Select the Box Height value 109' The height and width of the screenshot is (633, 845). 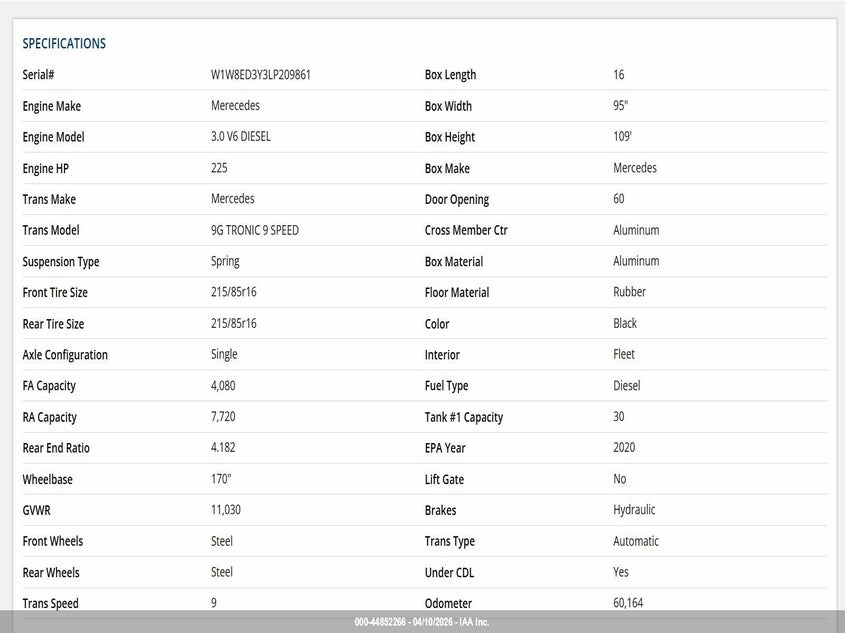(x=623, y=137)
